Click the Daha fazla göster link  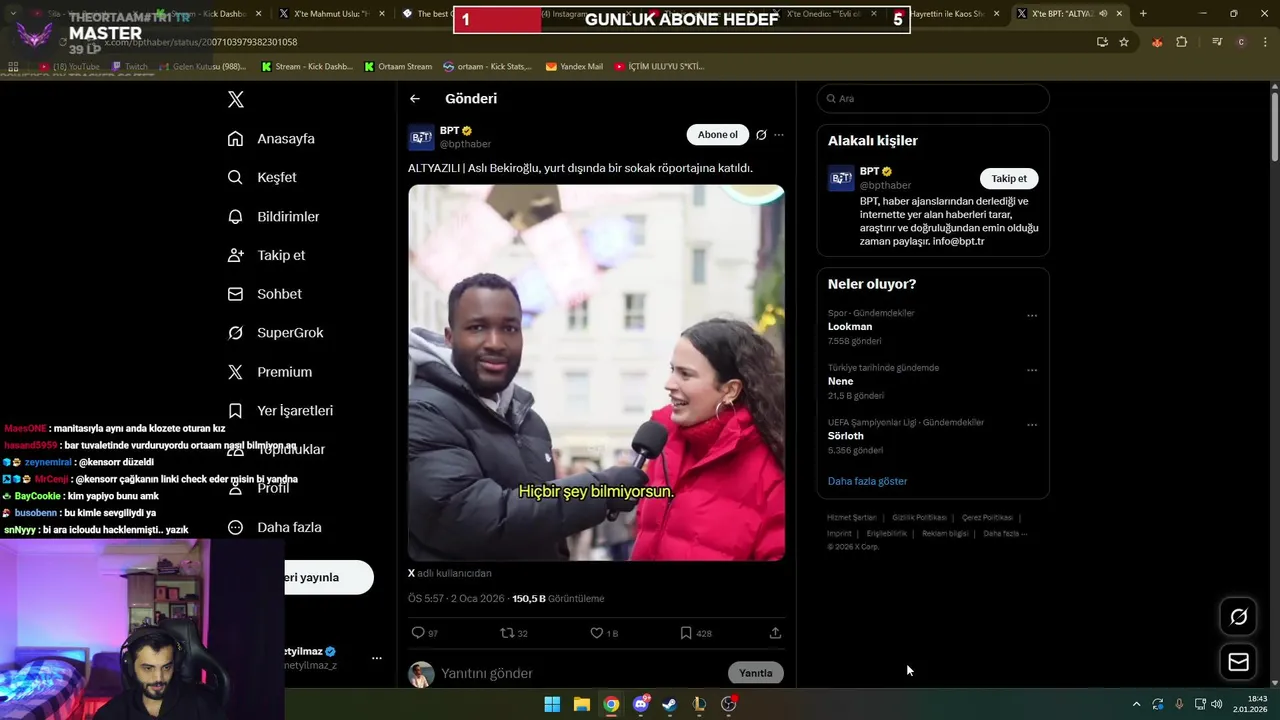pos(867,481)
